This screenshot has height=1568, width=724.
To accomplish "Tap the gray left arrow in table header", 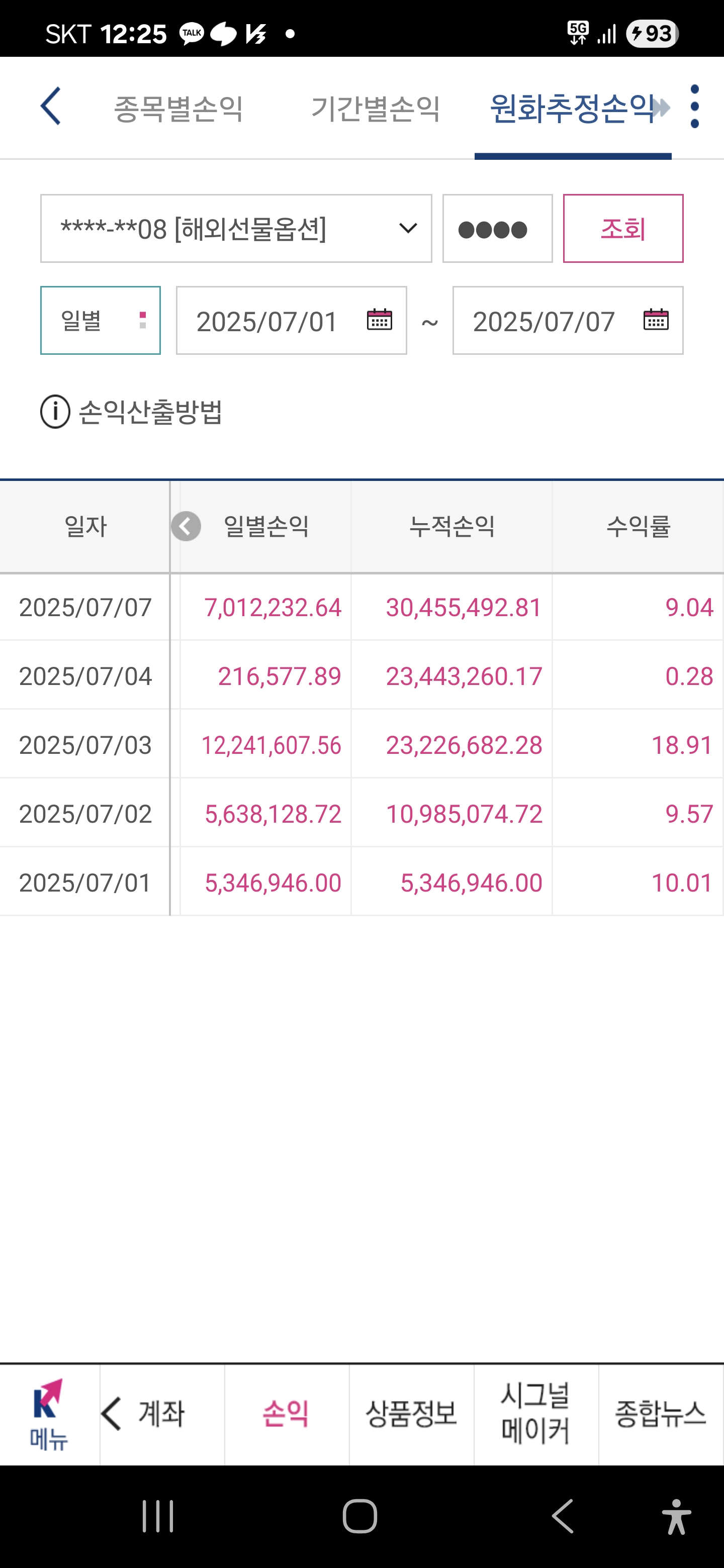I will click(x=186, y=527).
